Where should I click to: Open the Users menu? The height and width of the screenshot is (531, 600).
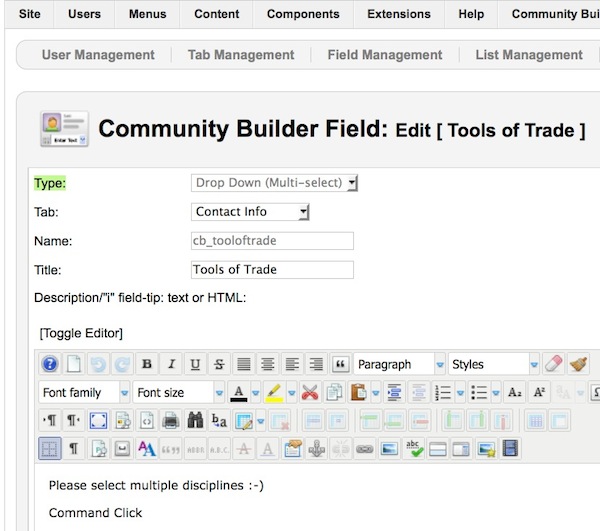[84, 14]
